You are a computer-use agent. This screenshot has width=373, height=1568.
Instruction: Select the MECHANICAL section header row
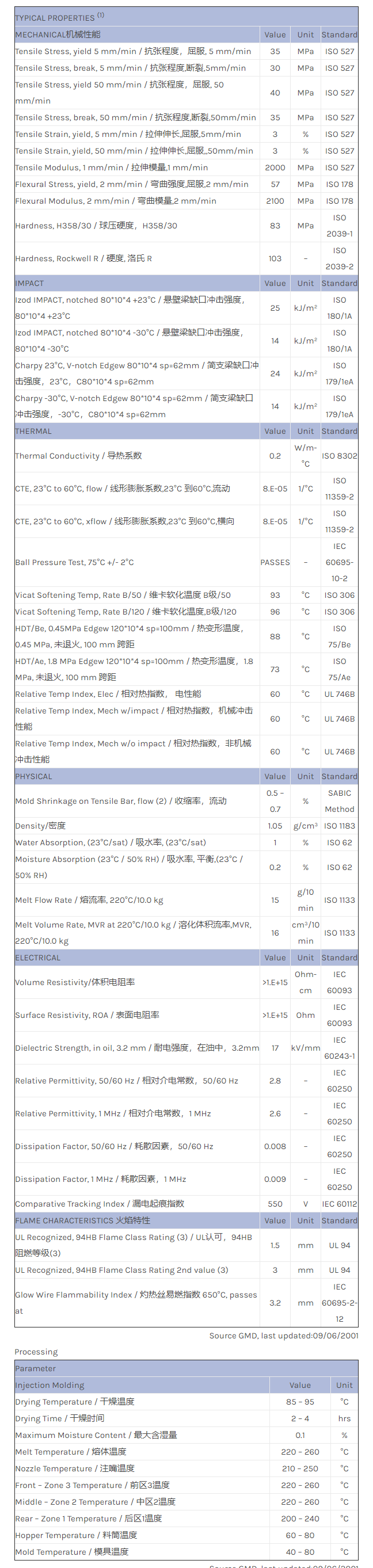coord(58,35)
